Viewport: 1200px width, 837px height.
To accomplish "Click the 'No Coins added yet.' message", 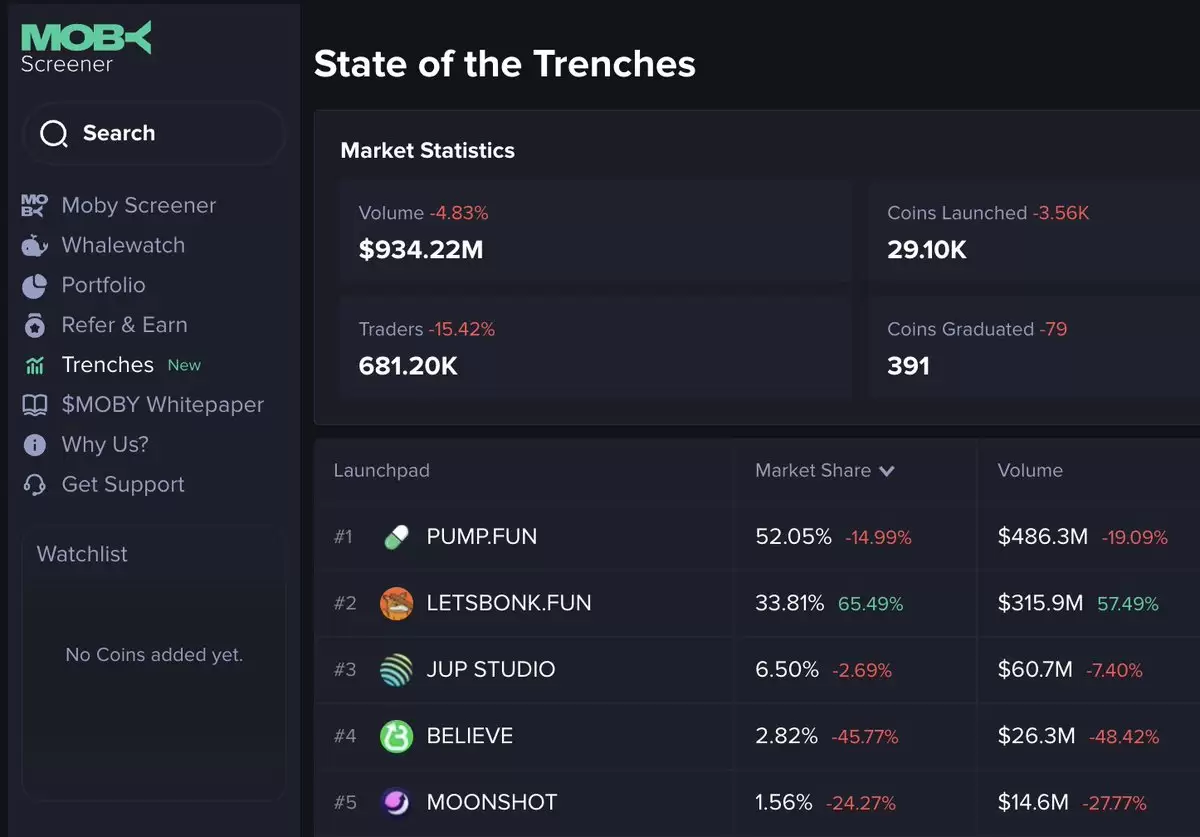I will point(154,655).
